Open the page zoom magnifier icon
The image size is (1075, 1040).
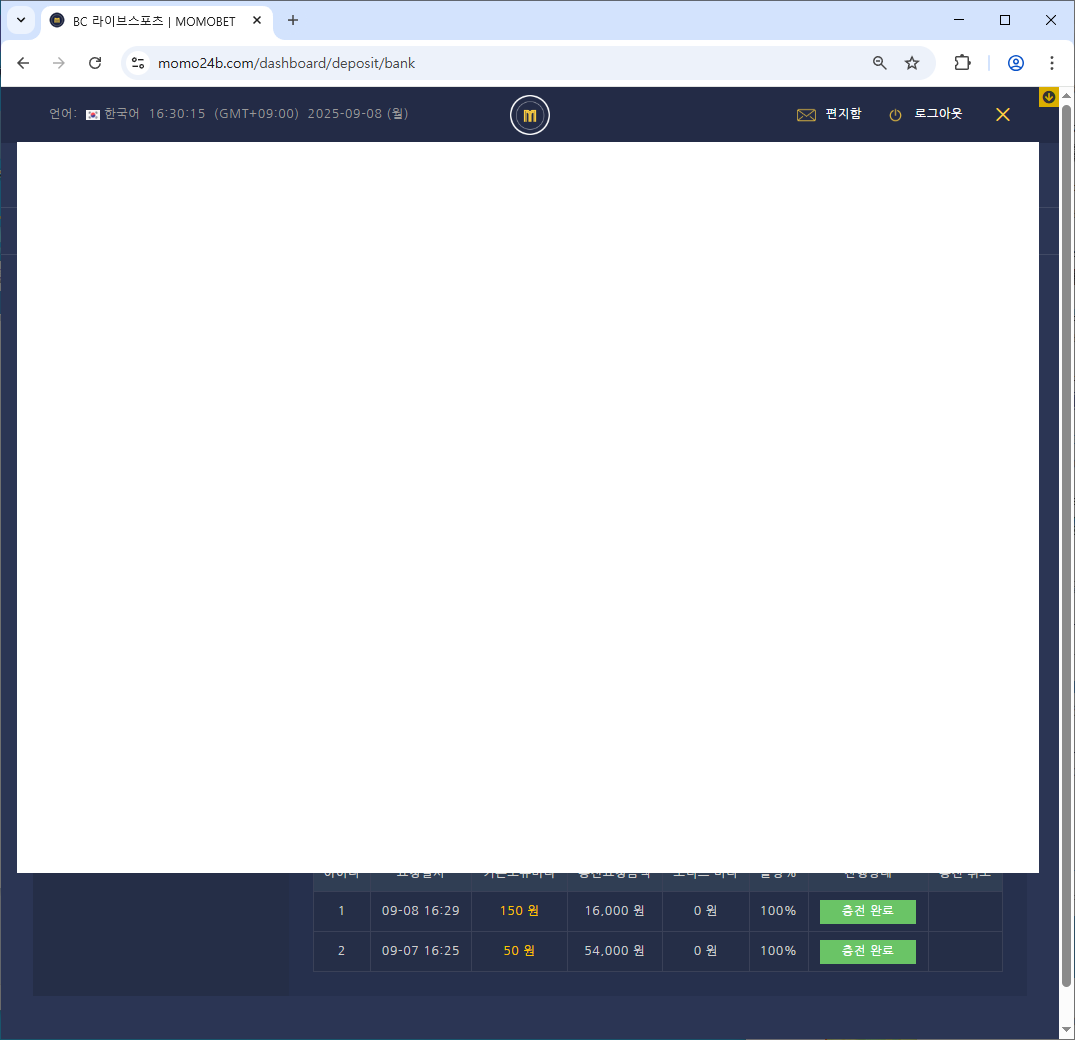click(x=880, y=63)
